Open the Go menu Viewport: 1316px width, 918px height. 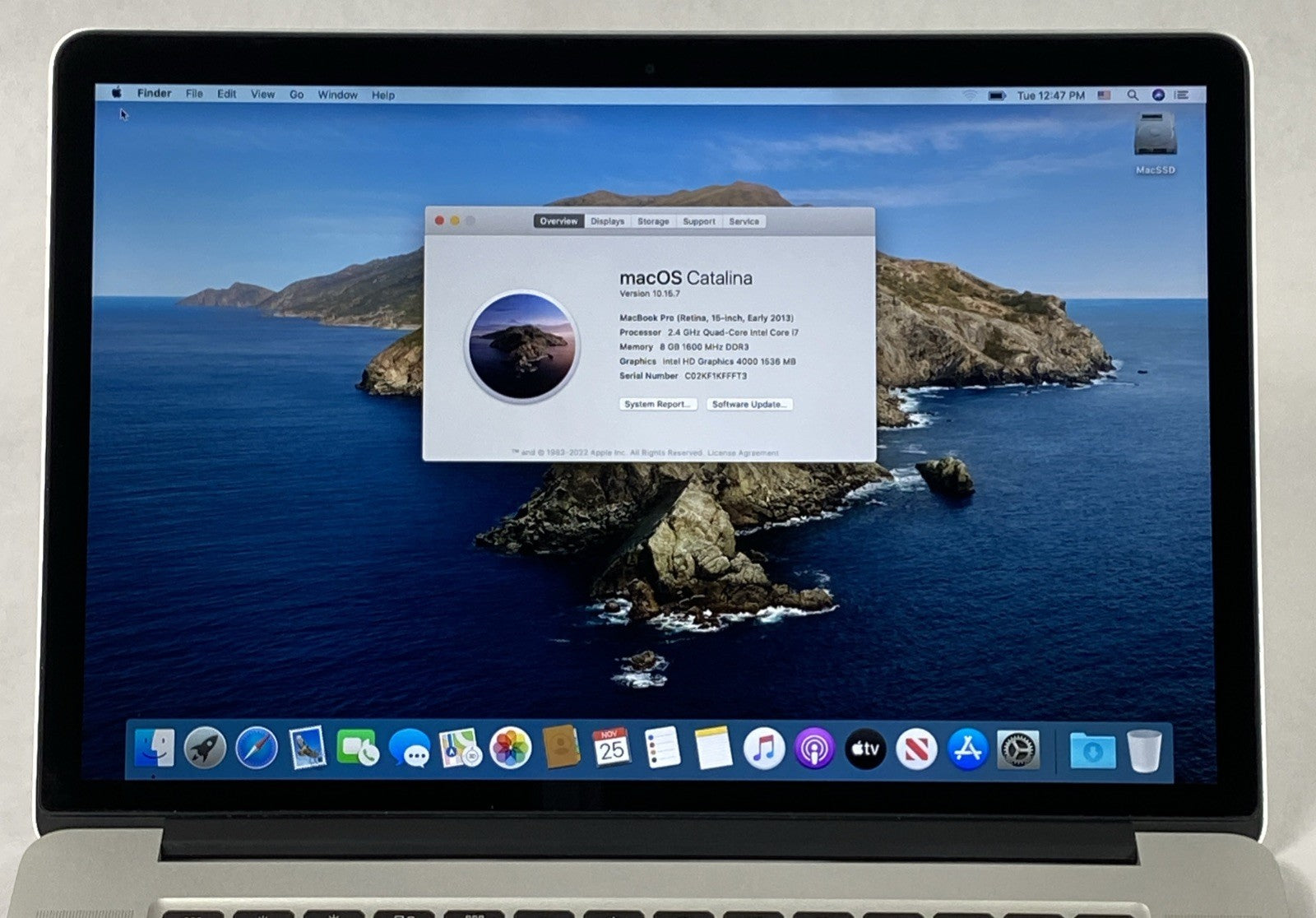(x=296, y=95)
